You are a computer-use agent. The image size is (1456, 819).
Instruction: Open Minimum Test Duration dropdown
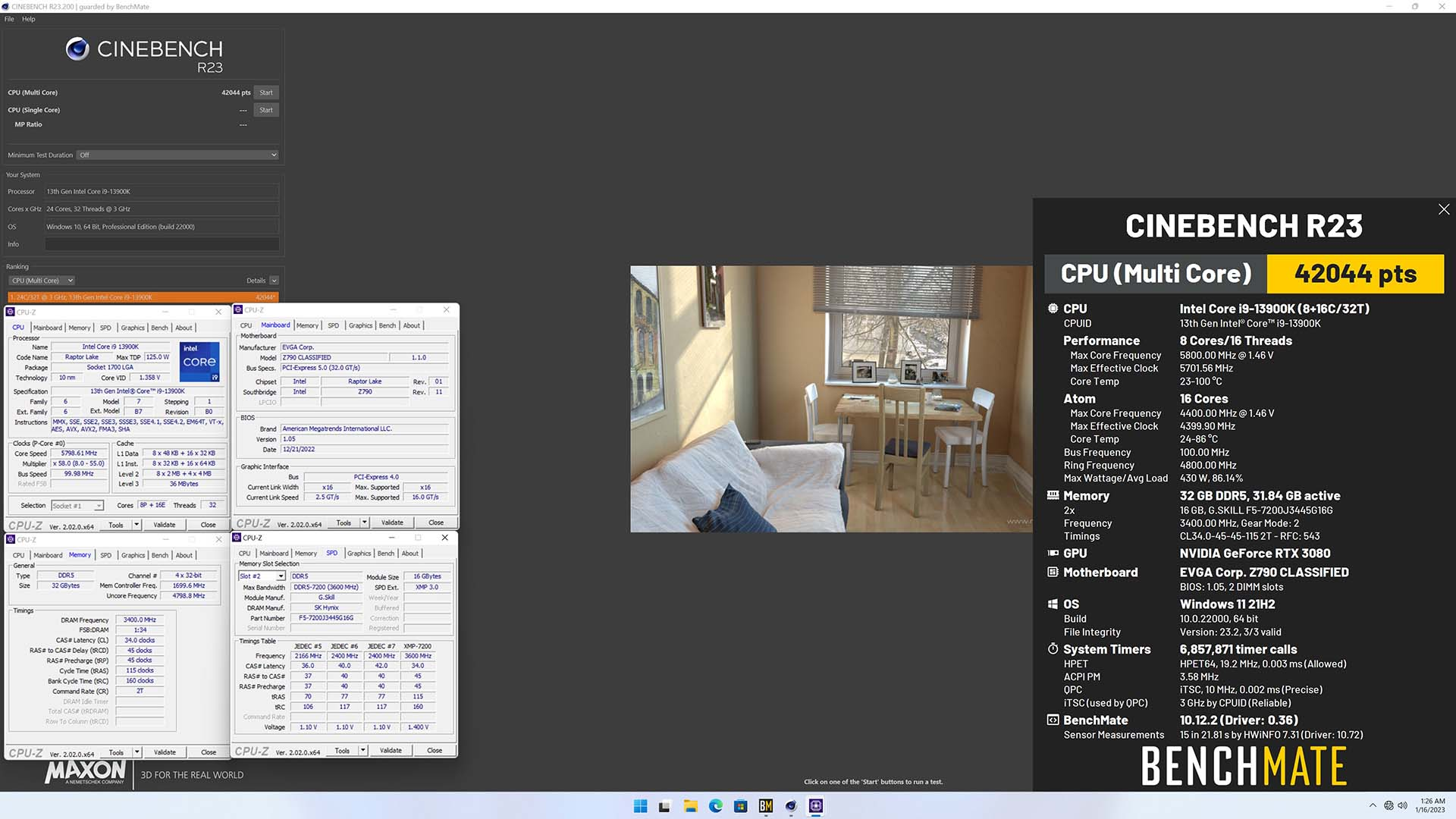pyautogui.click(x=177, y=155)
